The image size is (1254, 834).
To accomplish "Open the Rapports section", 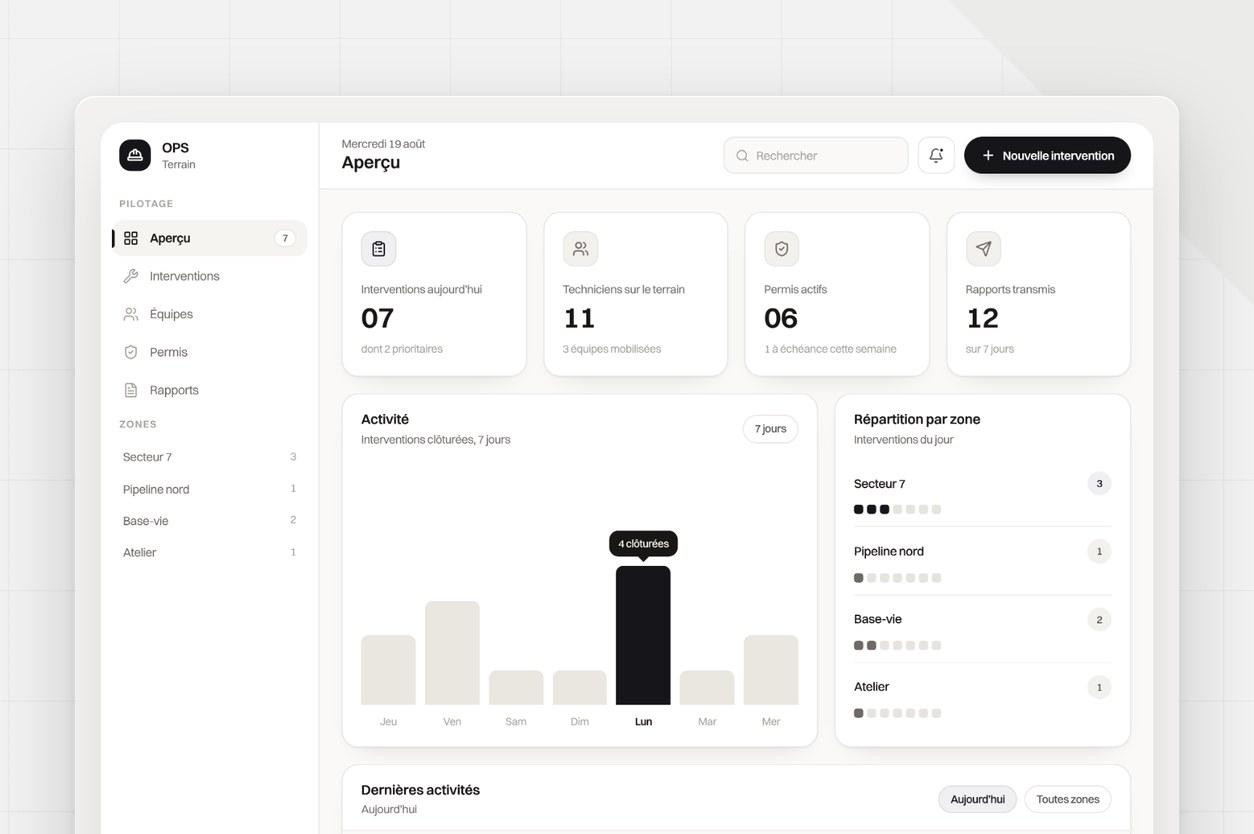I will point(209,390).
